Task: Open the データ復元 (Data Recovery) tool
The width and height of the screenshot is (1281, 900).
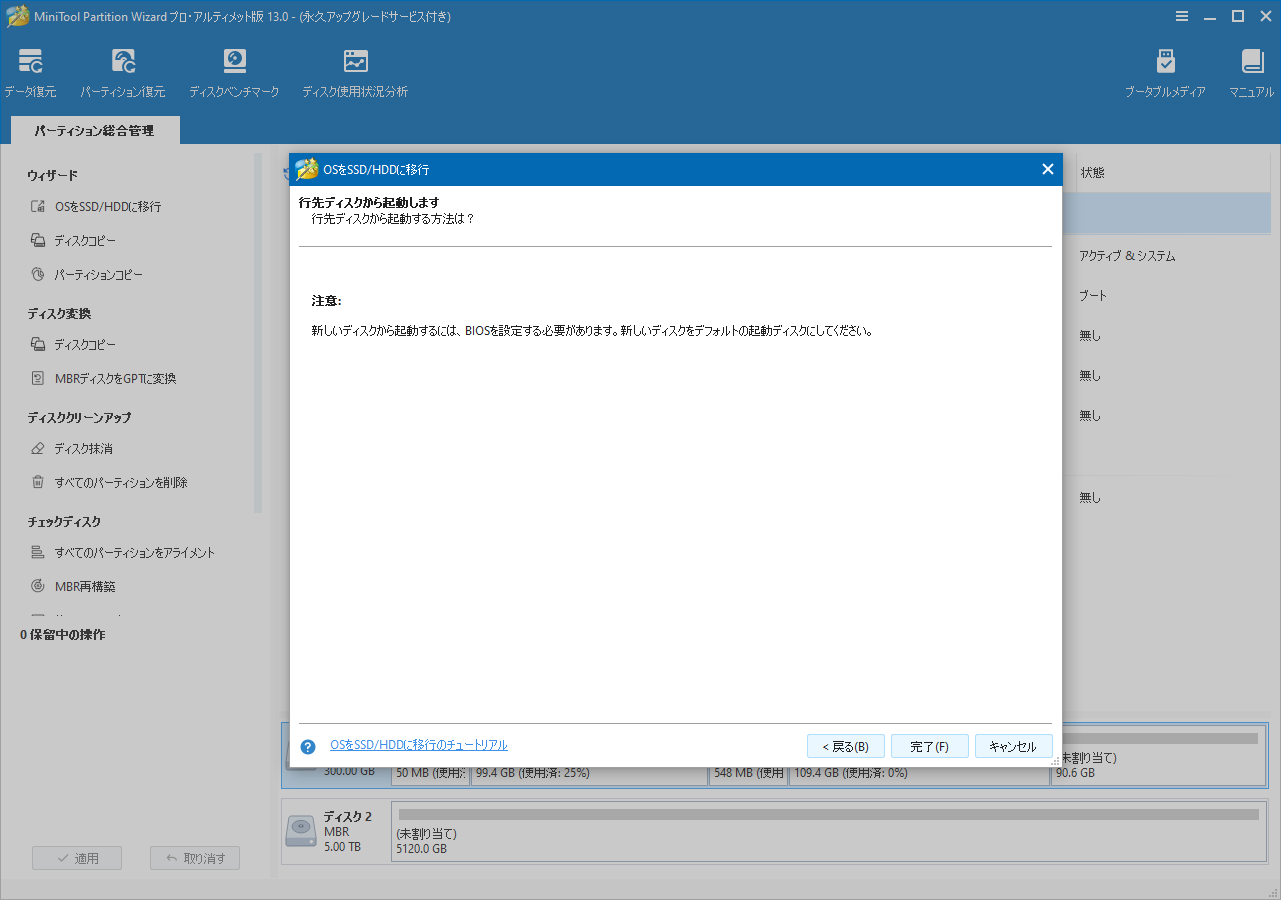Action: (30, 70)
